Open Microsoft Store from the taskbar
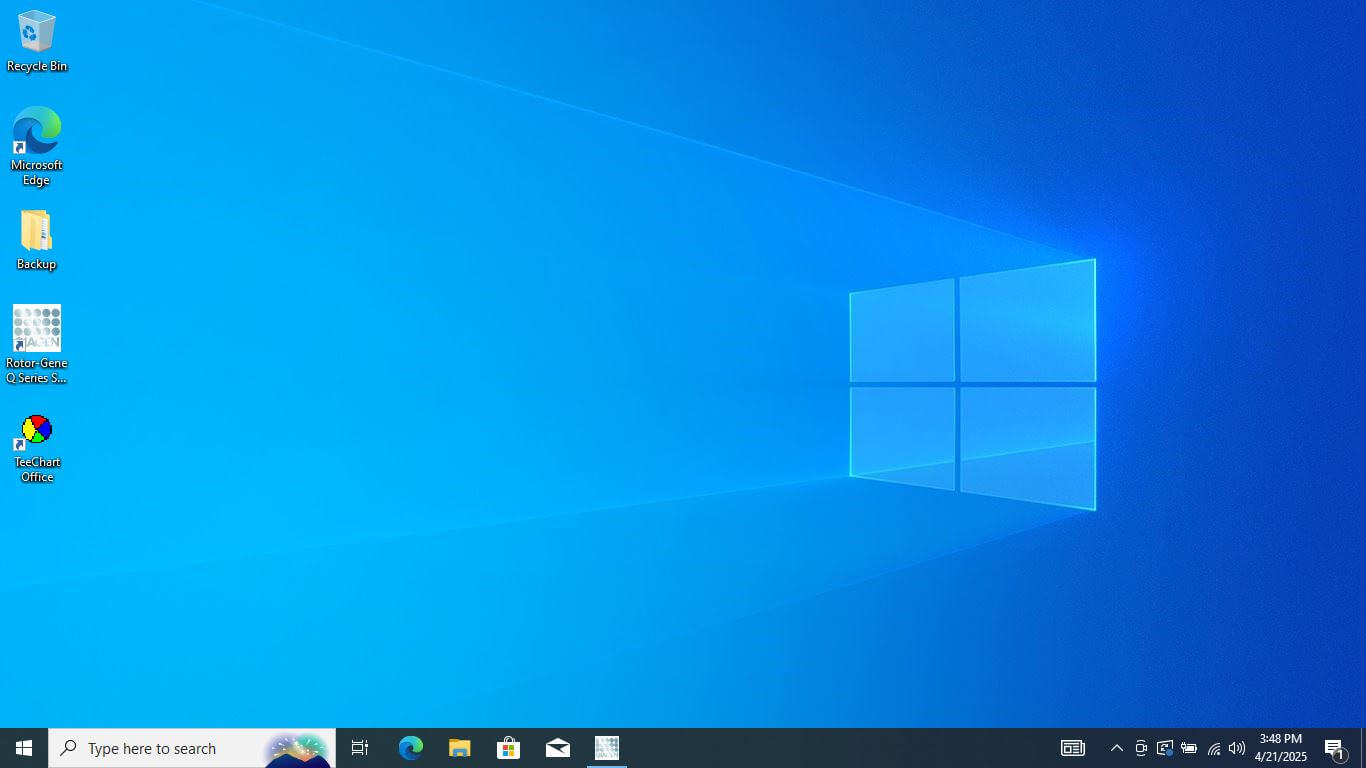This screenshot has height=768, width=1366. 509,748
